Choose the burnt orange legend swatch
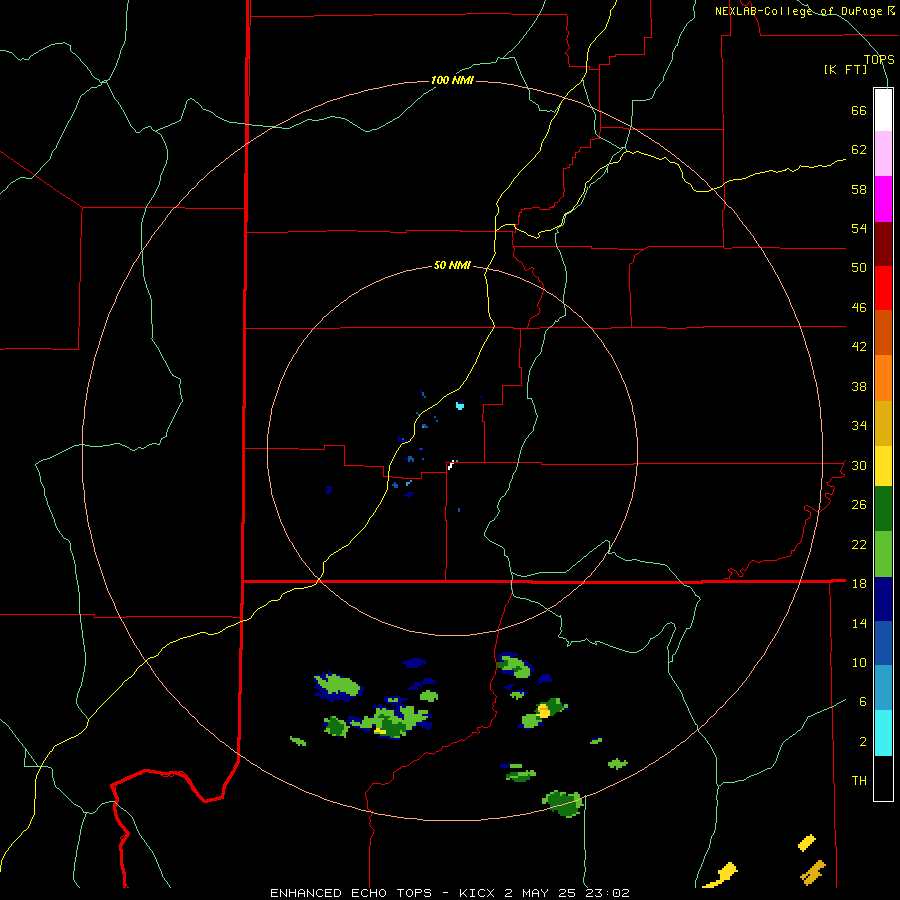This screenshot has height=900, width=900. pos(883,332)
